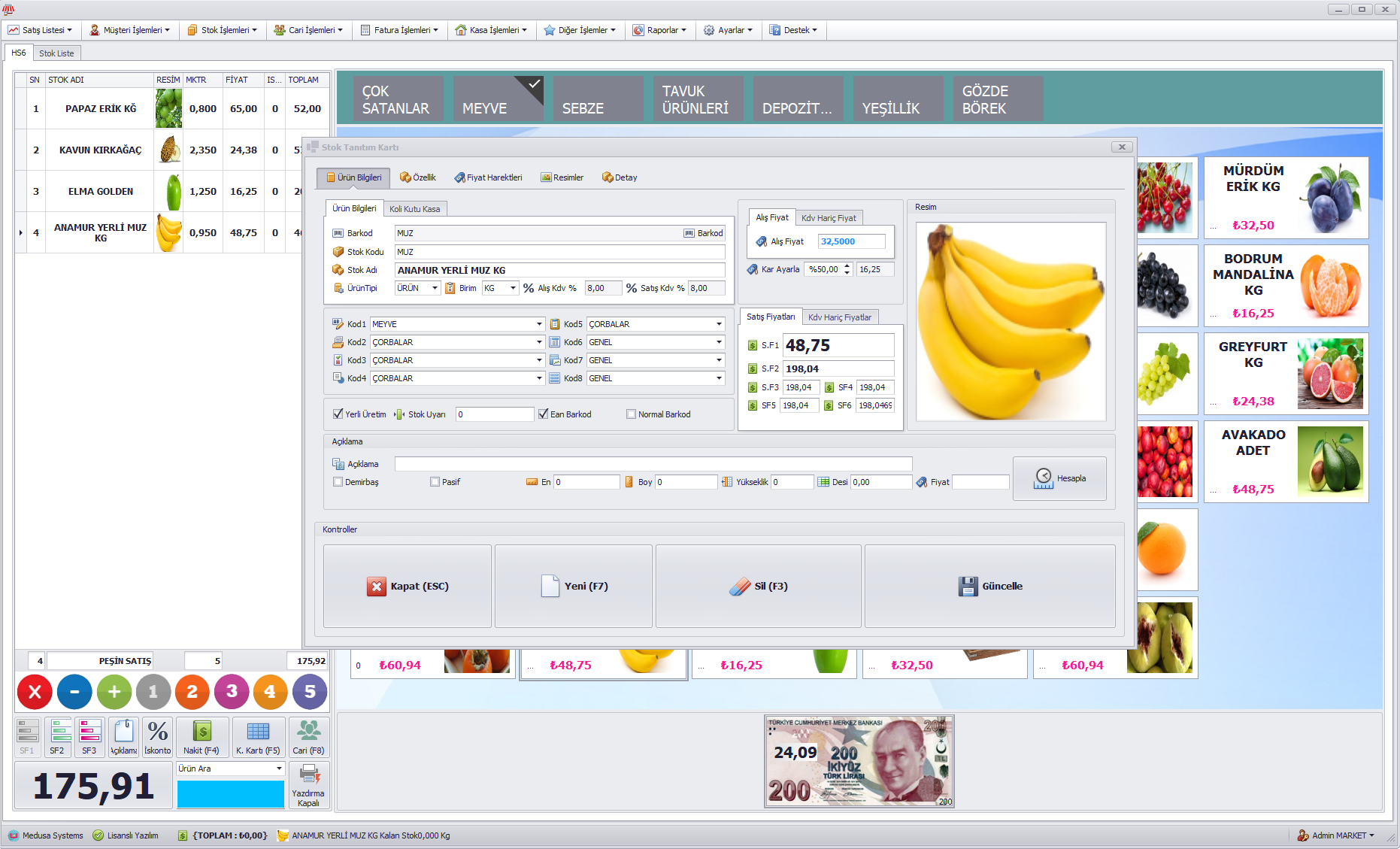Switch to the Kdv Hariç Fiyatlar tab
The width and height of the screenshot is (1400, 849).
(x=840, y=317)
